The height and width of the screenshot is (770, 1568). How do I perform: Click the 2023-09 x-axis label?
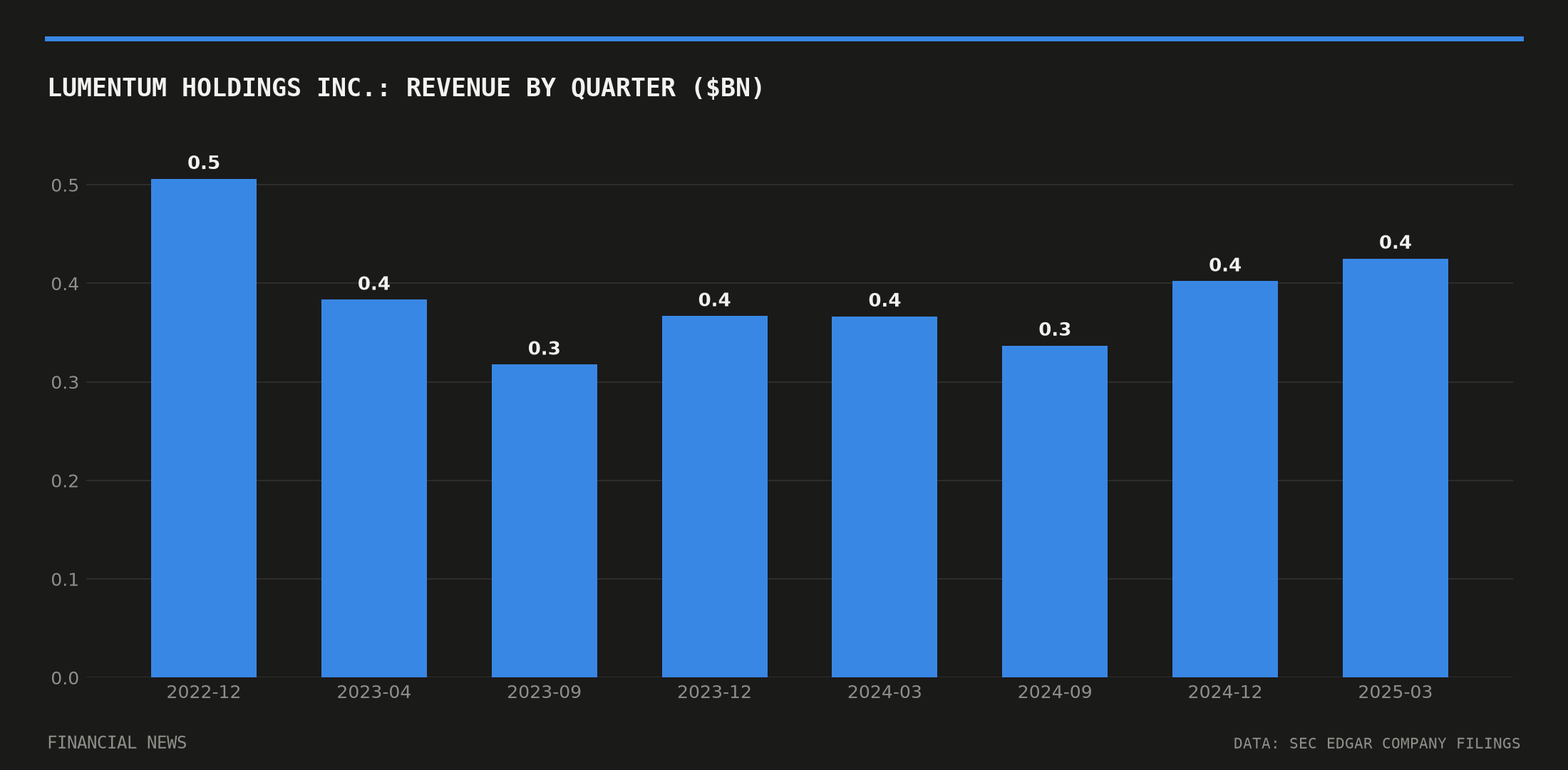[545, 692]
